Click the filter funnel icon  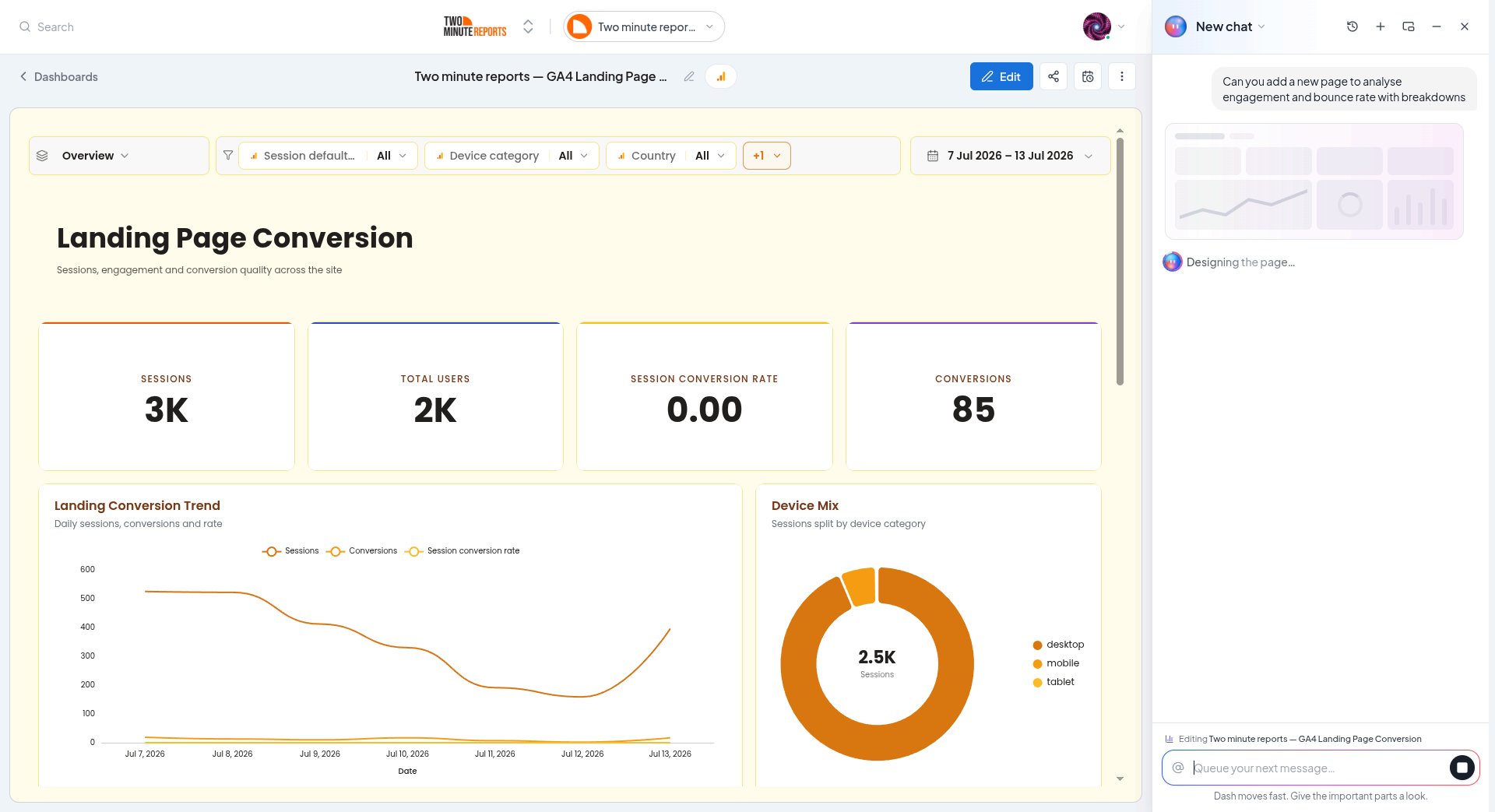coord(228,155)
